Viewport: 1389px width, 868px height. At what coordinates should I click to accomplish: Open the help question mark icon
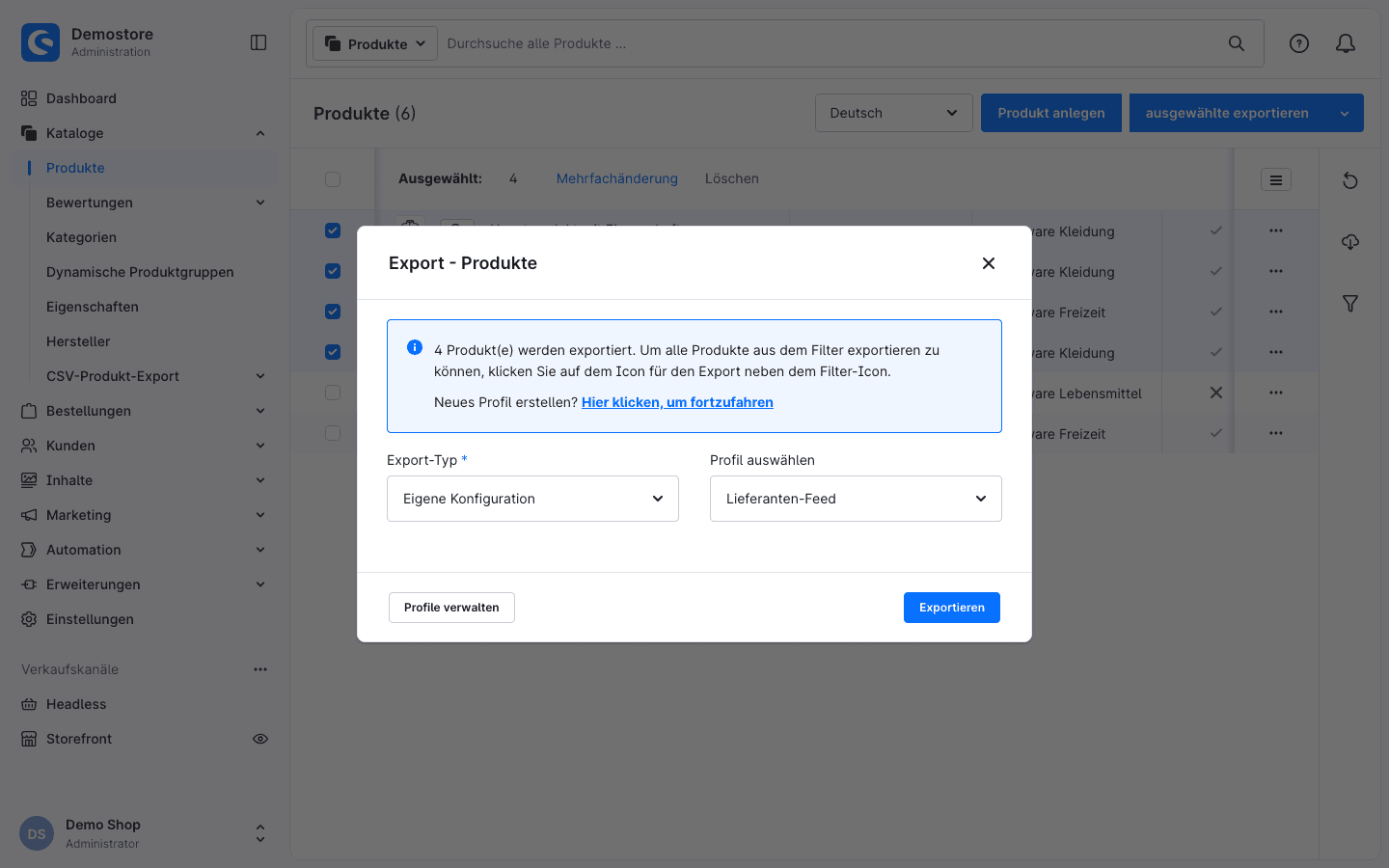[x=1299, y=43]
